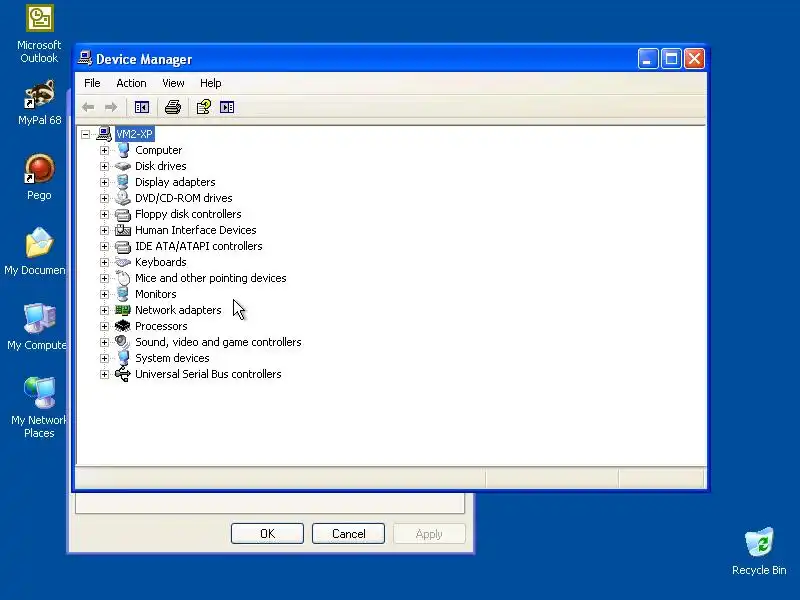Click the Keyboards icon
Image resolution: width=800 pixels, height=600 pixels.
123,262
